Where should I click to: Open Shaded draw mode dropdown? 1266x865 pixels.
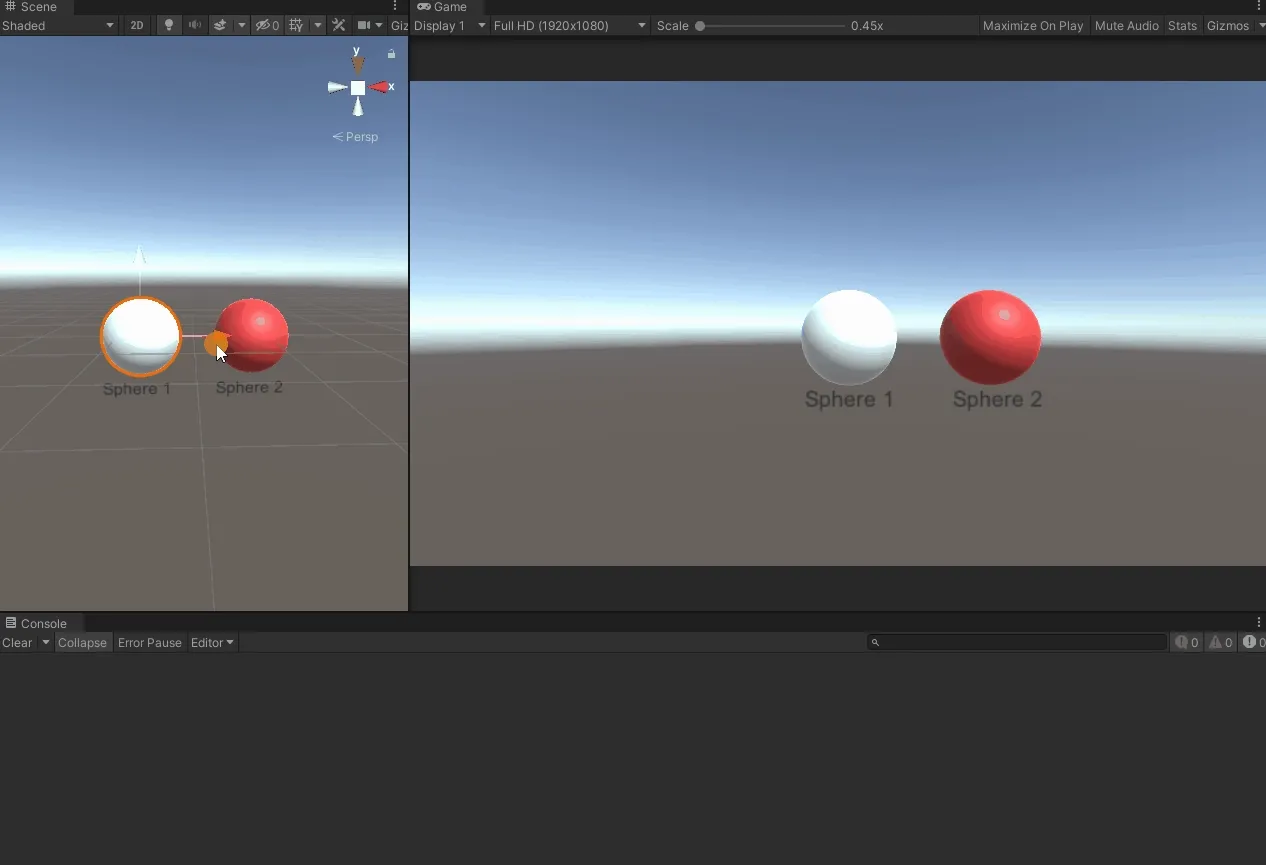coord(58,25)
